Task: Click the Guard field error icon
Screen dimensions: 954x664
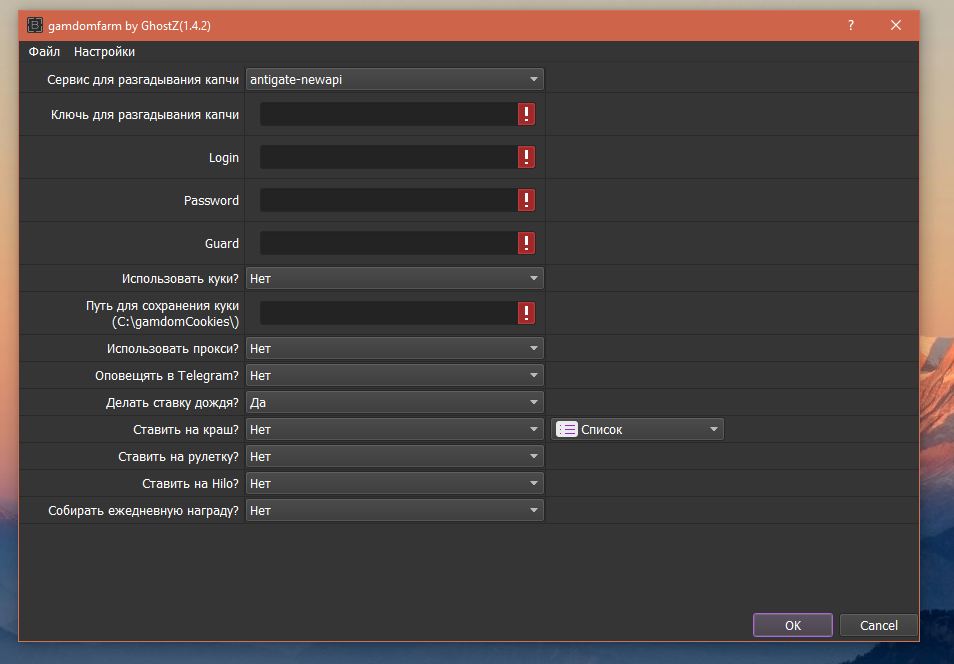Action: point(526,243)
